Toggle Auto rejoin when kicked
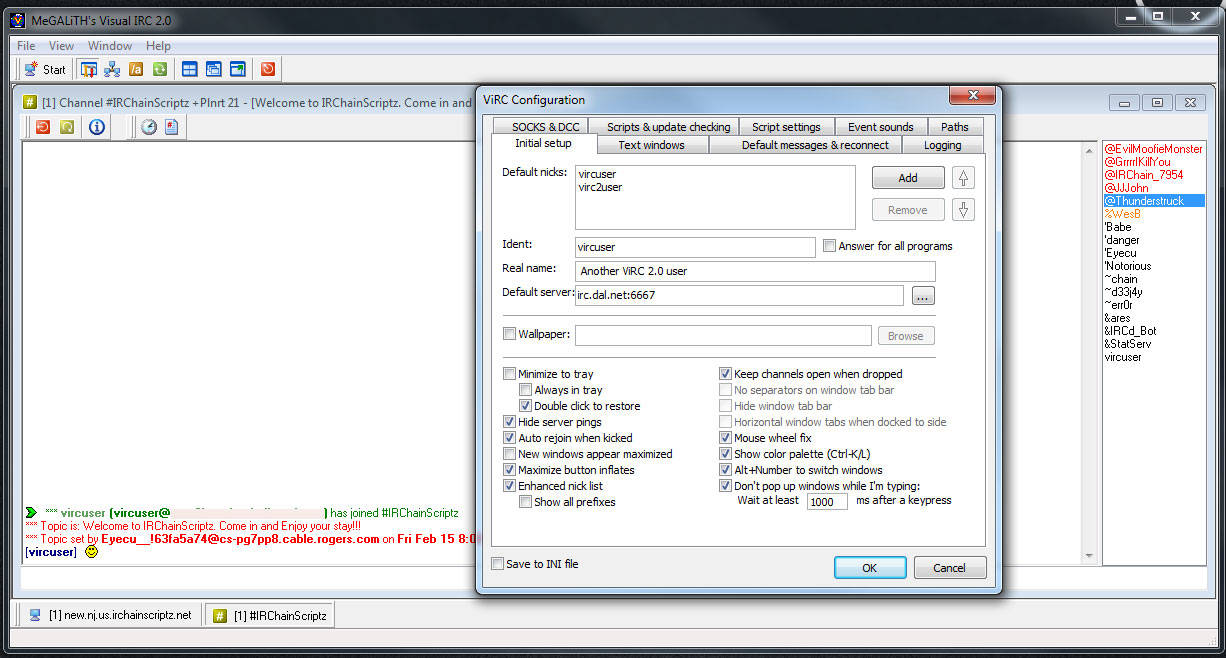This screenshot has height=658, width=1226. (x=510, y=438)
